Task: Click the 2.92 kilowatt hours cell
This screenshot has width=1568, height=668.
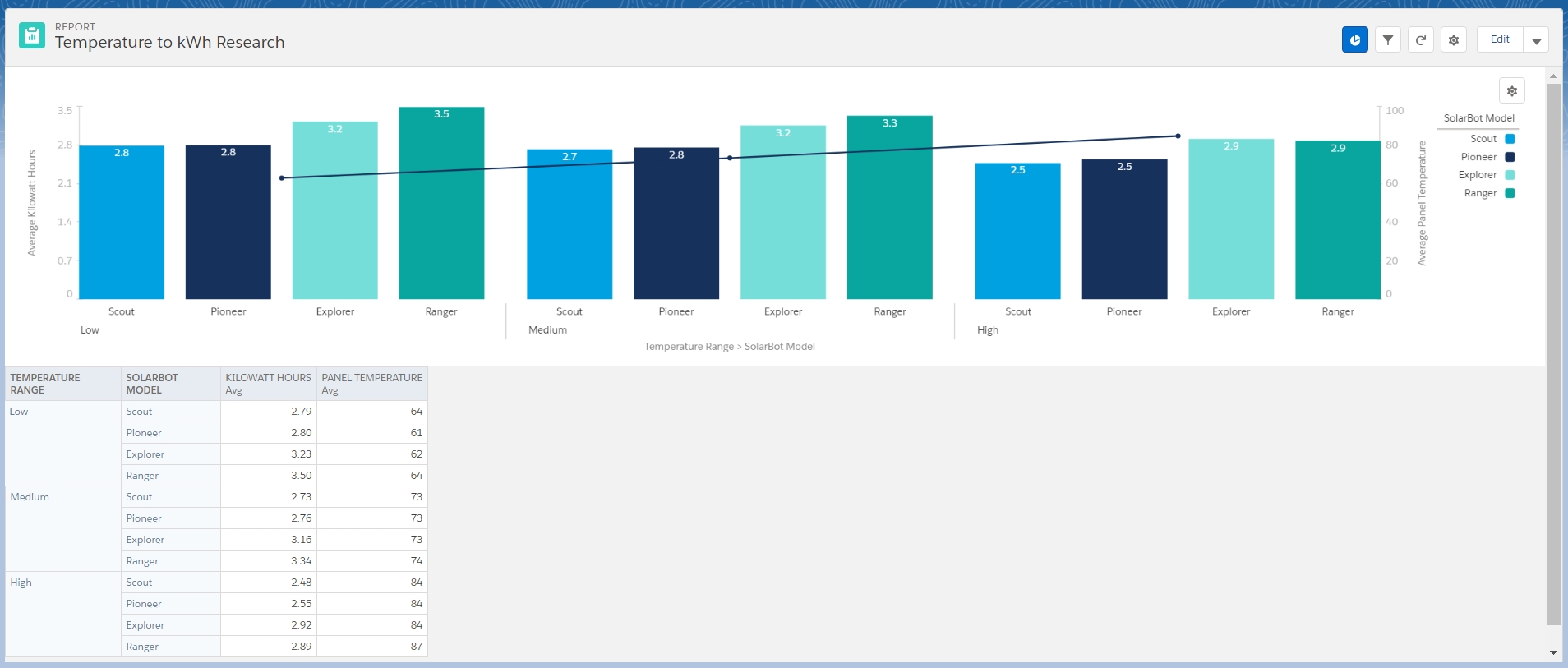Action: 269,625
